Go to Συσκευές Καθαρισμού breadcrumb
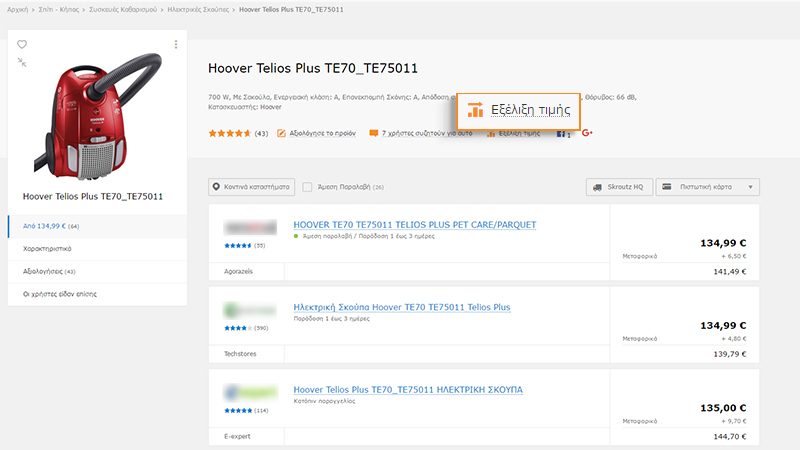 tap(123, 10)
